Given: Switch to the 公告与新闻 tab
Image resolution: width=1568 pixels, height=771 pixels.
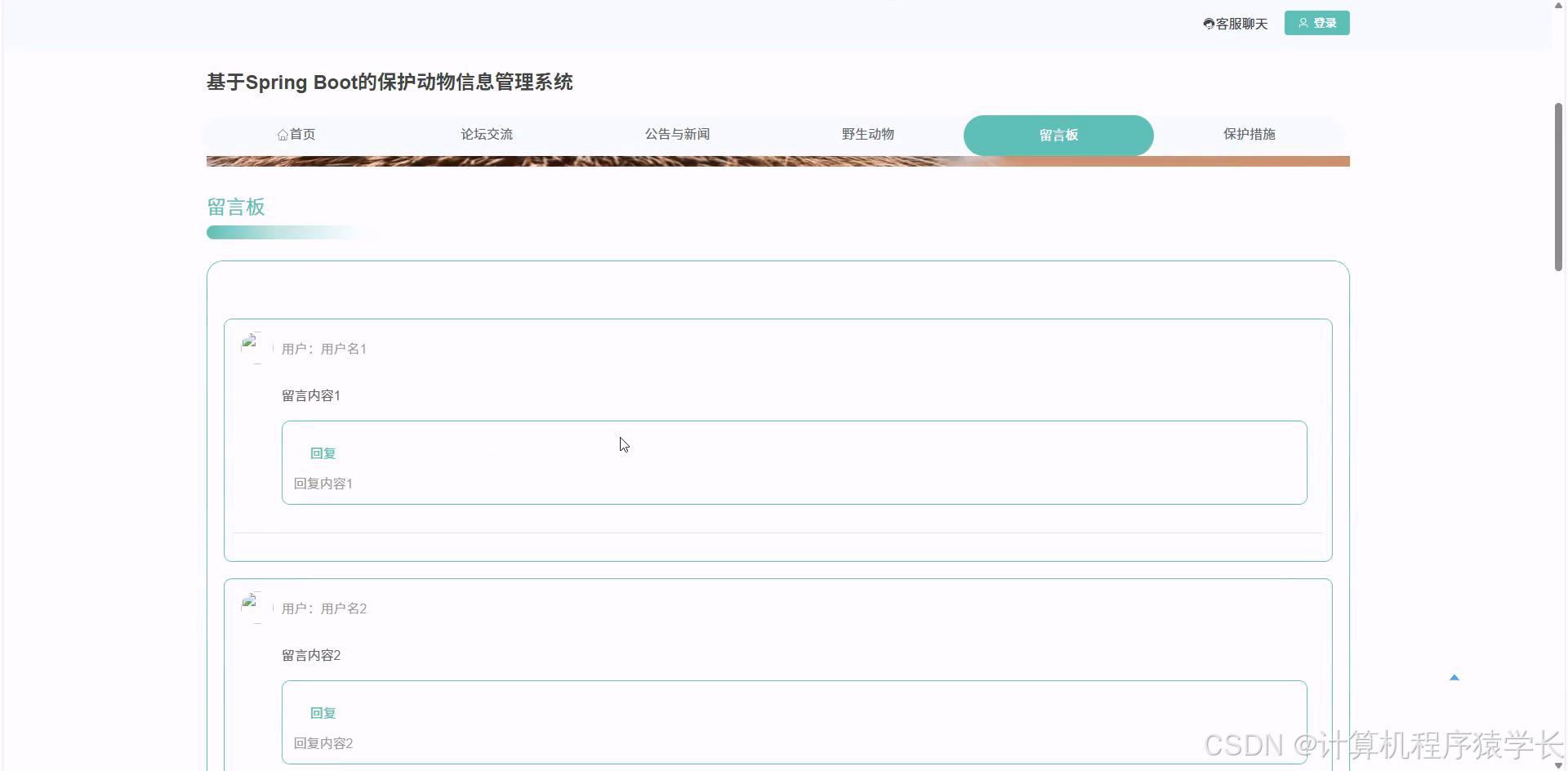Looking at the screenshot, I should tap(677, 134).
